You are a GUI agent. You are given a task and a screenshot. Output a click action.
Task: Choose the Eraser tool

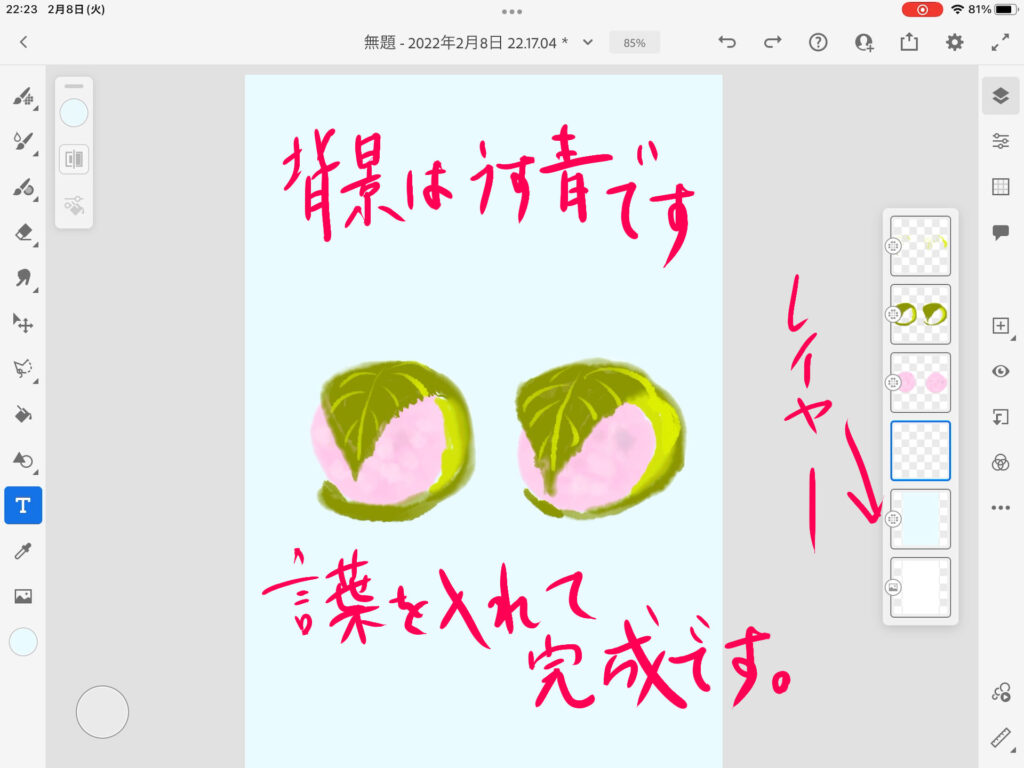[23, 232]
